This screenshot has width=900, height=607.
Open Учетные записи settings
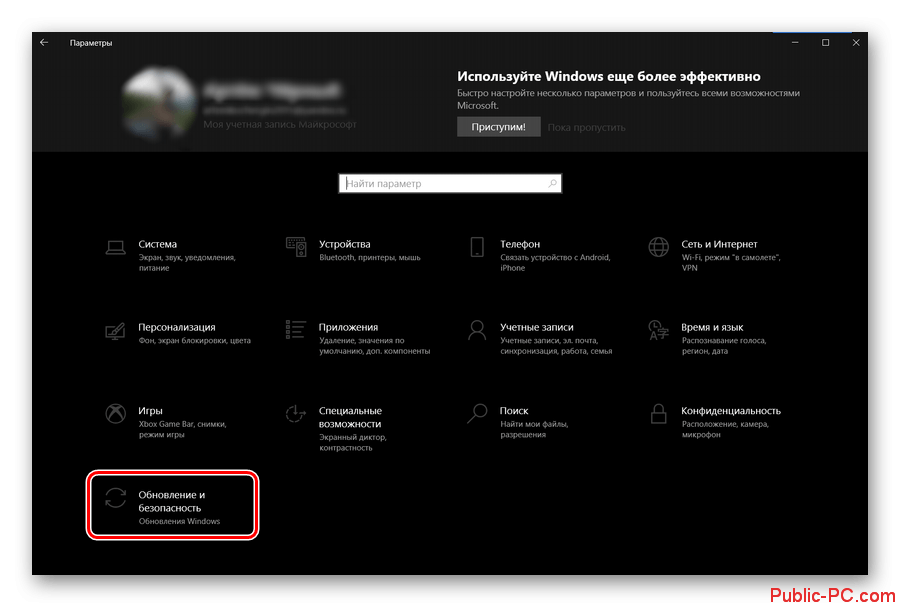click(x=537, y=327)
